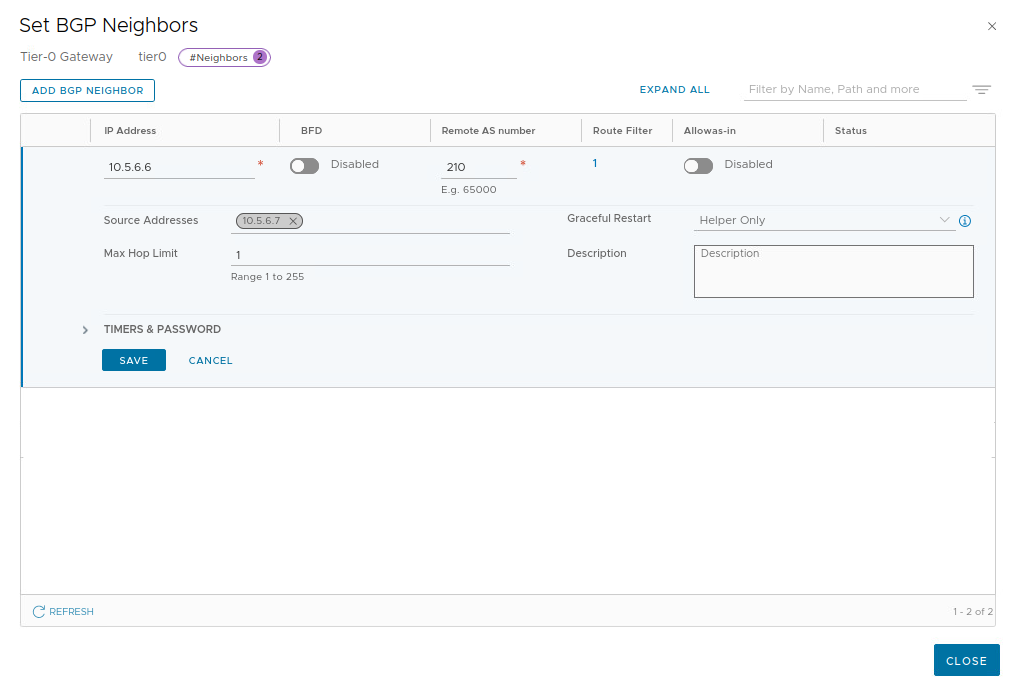
Task: Cancel editing the BGP neighbor
Action: coord(210,360)
